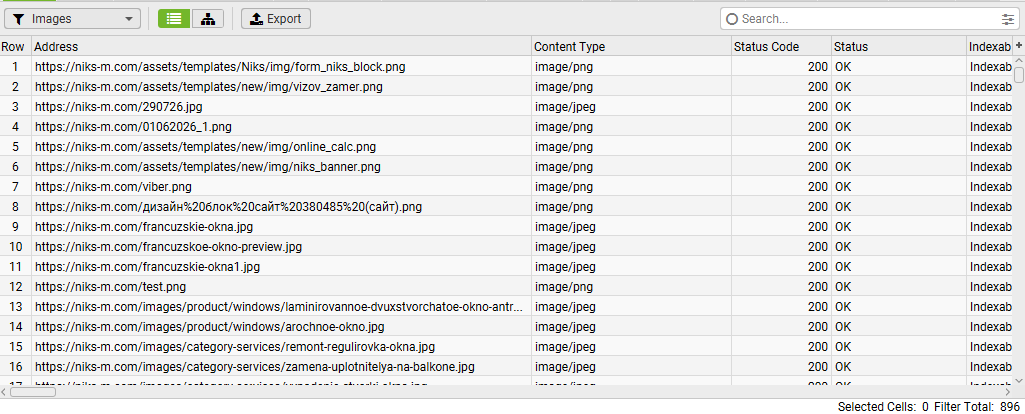Click the vertical scrollbar down arrow

[x=1019, y=380]
